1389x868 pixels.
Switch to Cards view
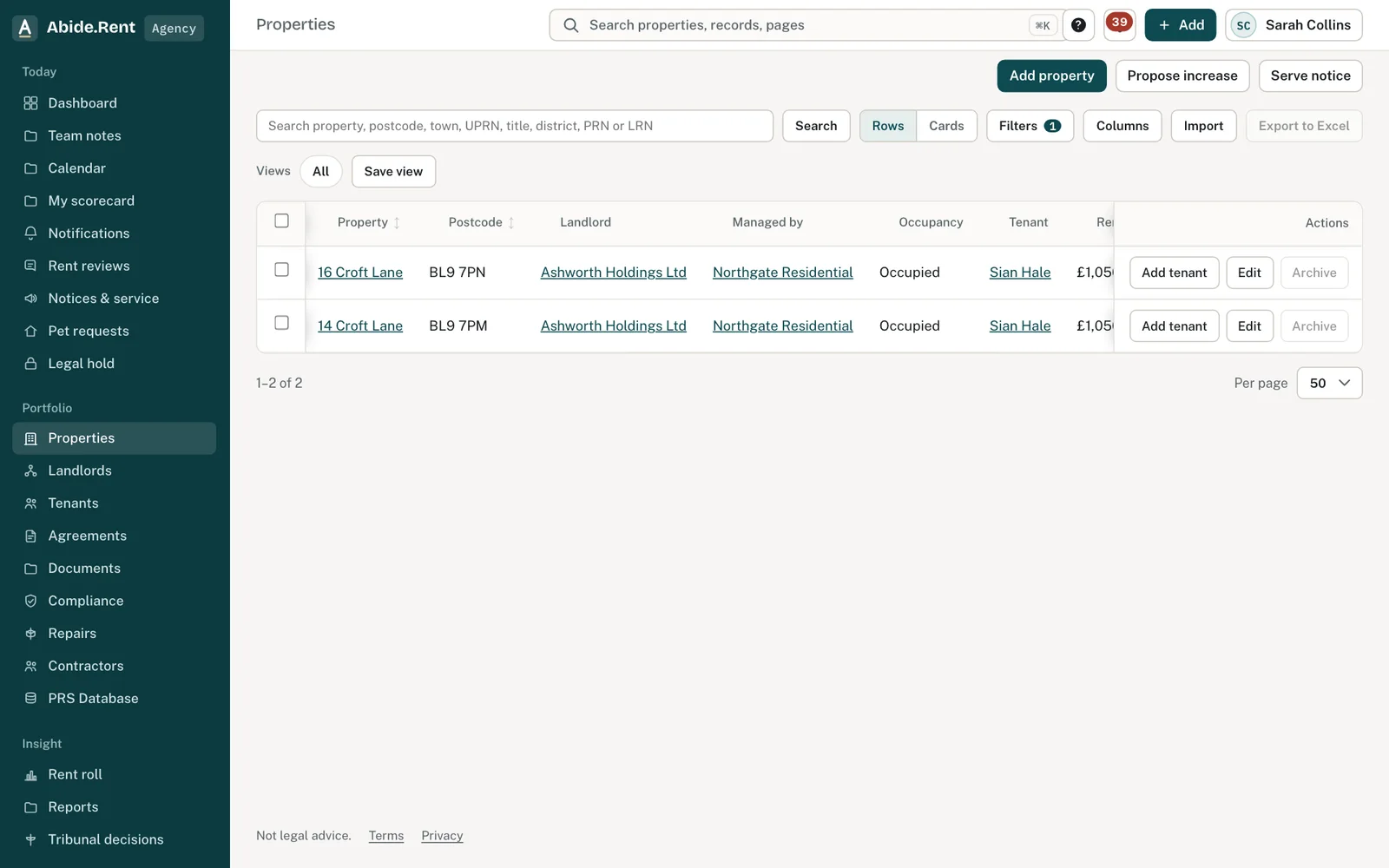[x=946, y=126]
